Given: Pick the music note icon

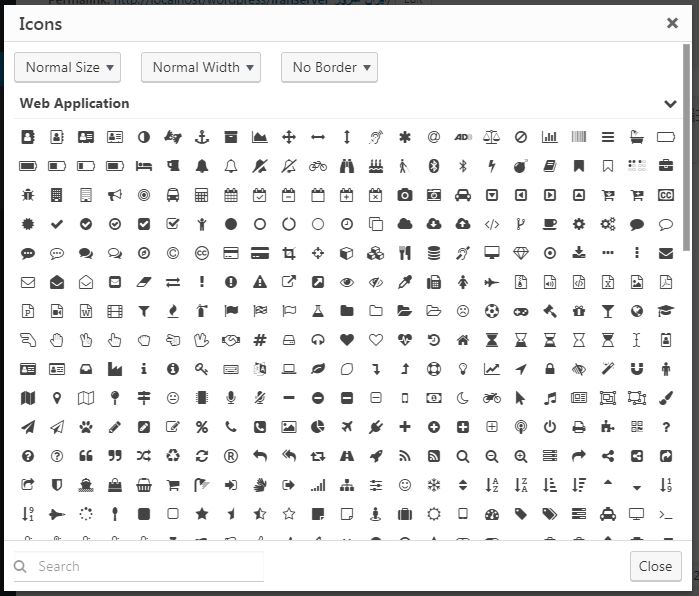Looking at the screenshot, I should pyautogui.click(x=550, y=398).
